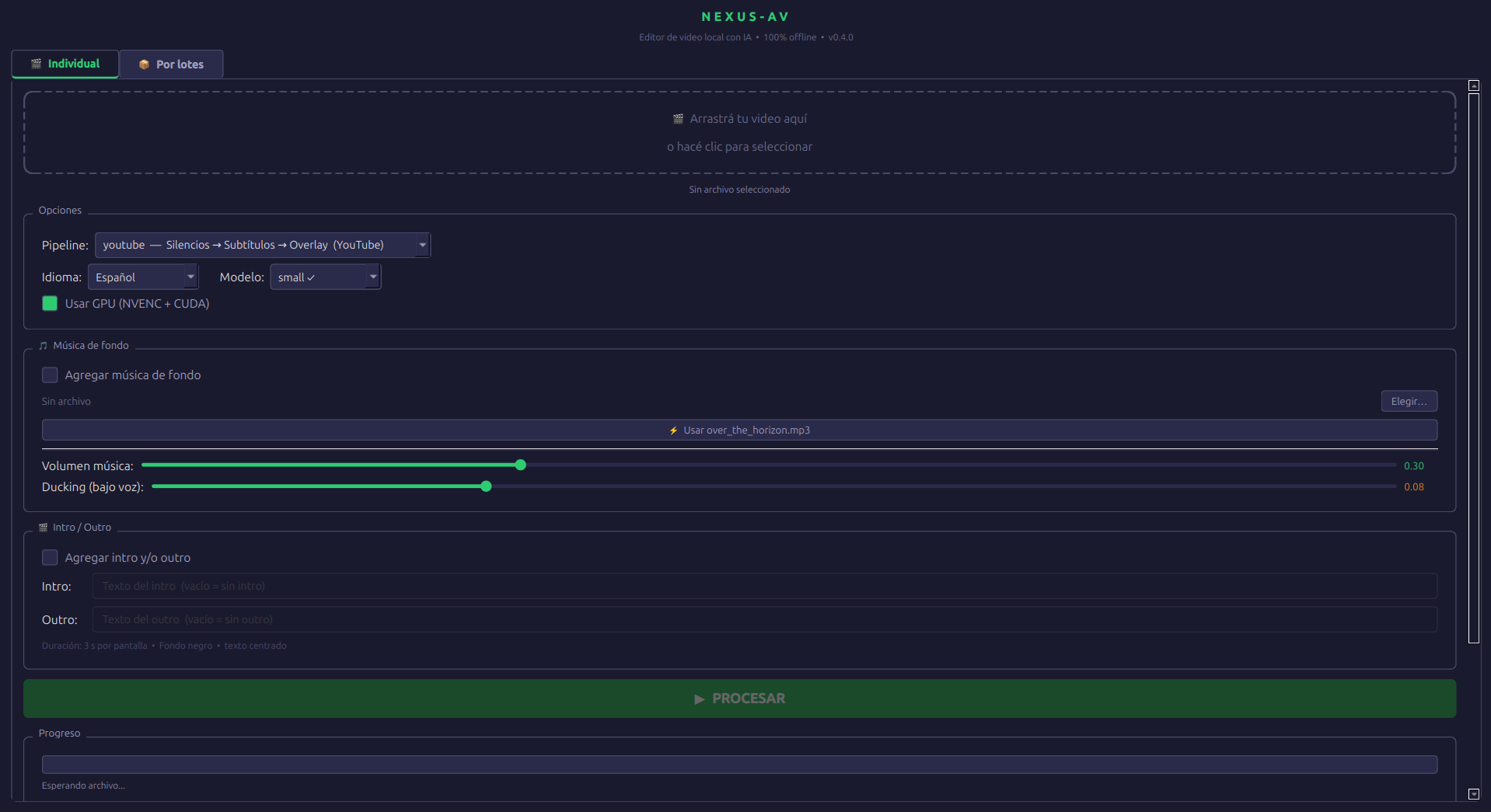This screenshot has height=812, width=1491.
Task: Open the Por lotes tab
Action: point(171,64)
